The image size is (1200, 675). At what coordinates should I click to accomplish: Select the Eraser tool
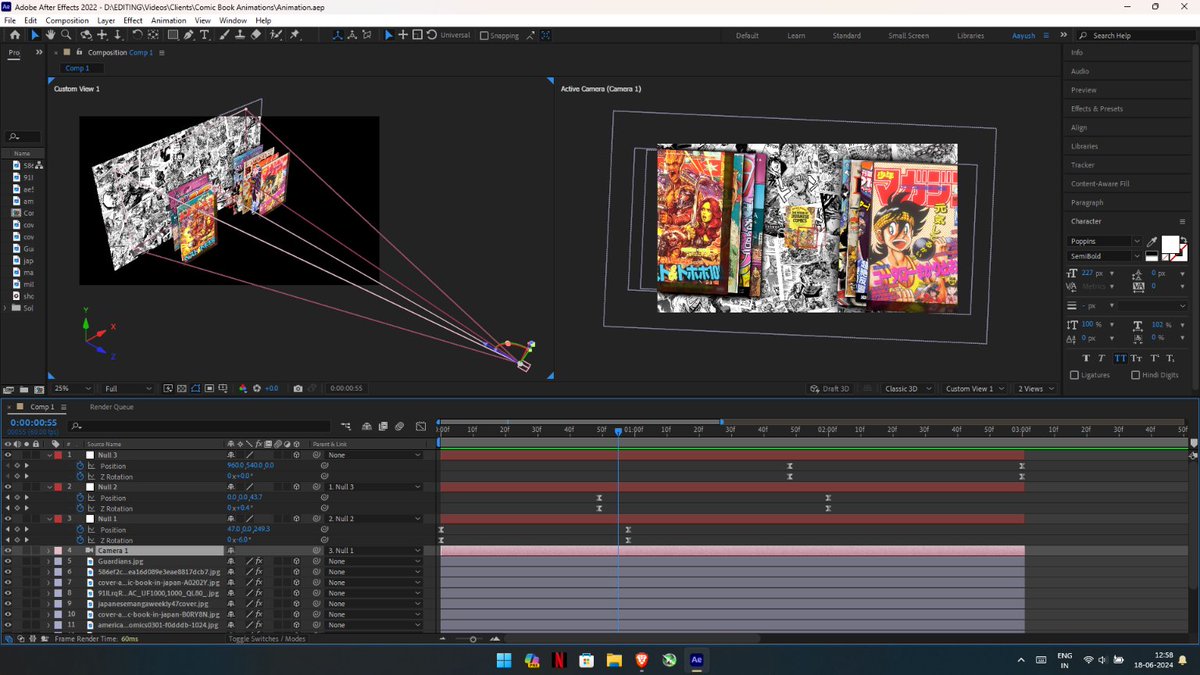256,35
